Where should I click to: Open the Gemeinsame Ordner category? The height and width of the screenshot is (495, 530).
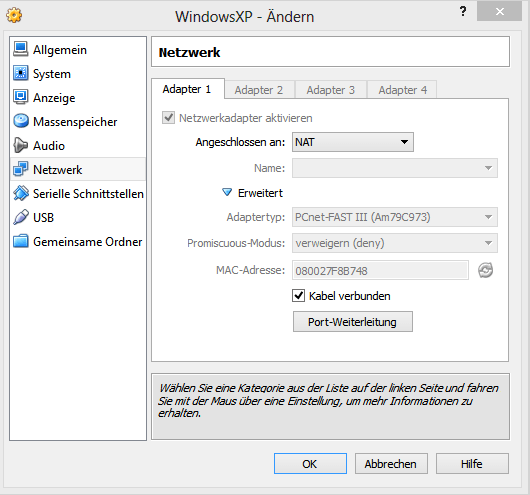coord(78,241)
